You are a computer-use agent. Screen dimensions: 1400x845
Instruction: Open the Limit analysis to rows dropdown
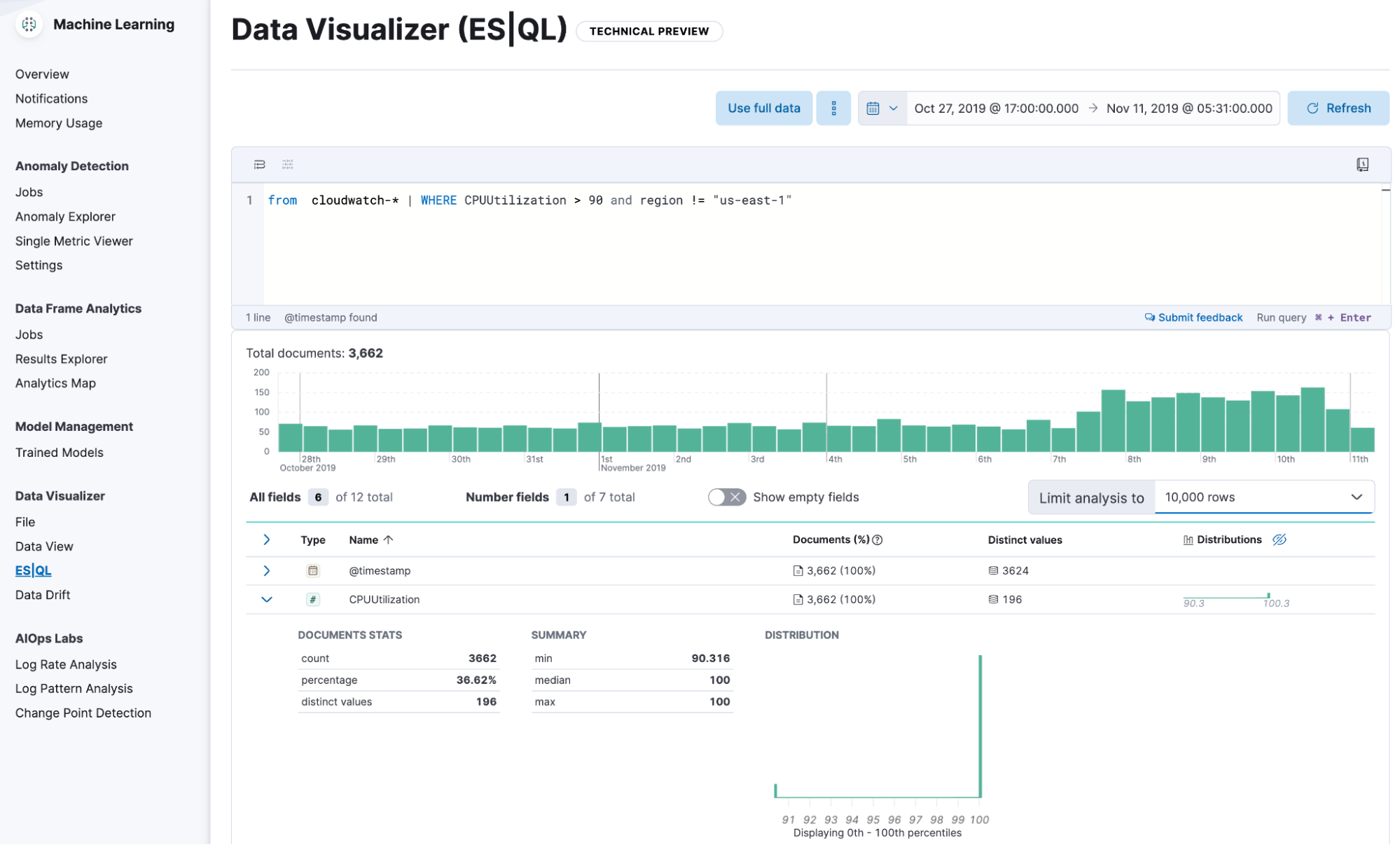click(x=1264, y=497)
